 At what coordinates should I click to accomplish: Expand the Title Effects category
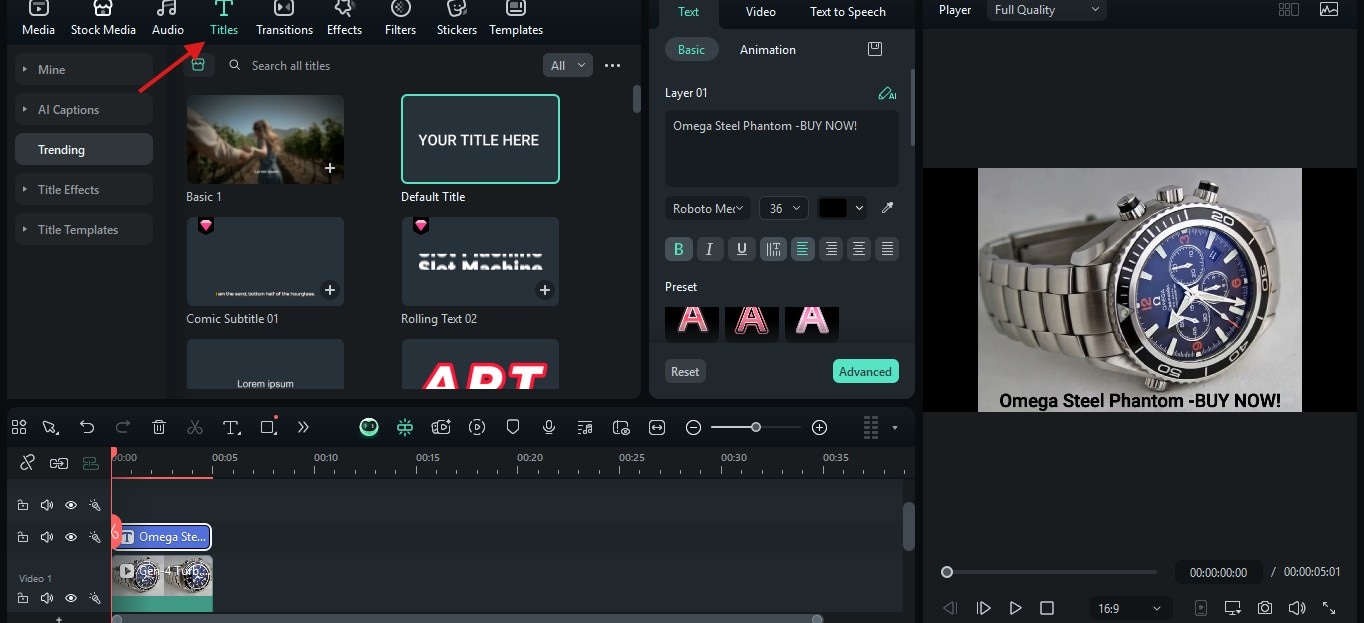click(x=84, y=189)
